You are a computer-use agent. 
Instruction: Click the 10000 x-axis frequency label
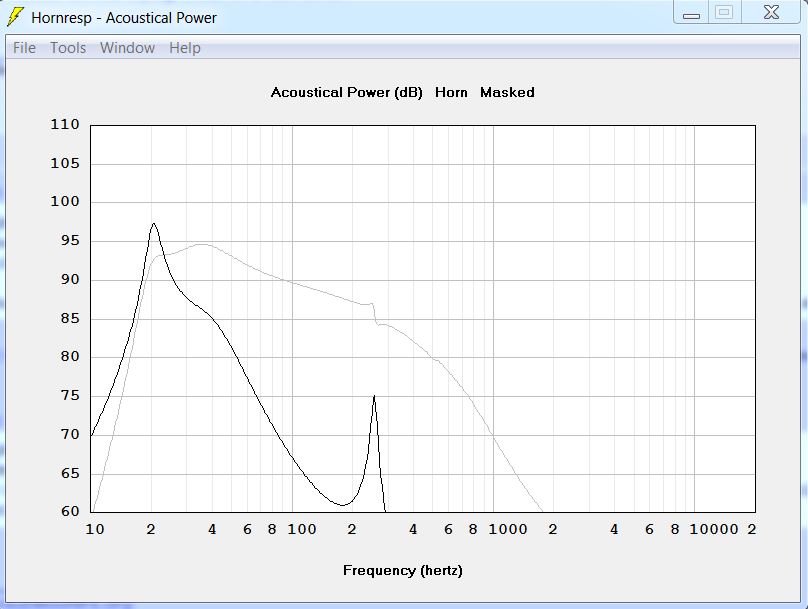(714, 529)
